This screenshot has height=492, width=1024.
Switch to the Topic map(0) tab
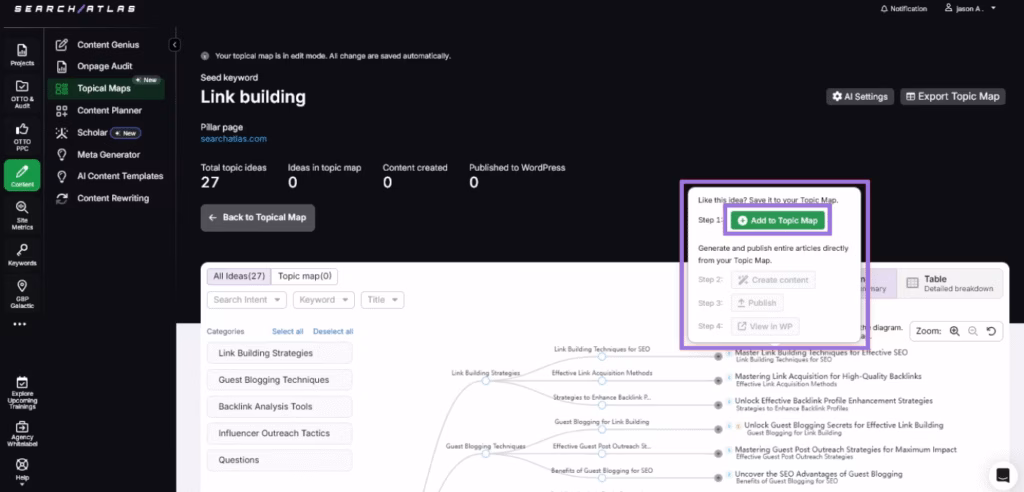tap(306, 276)
